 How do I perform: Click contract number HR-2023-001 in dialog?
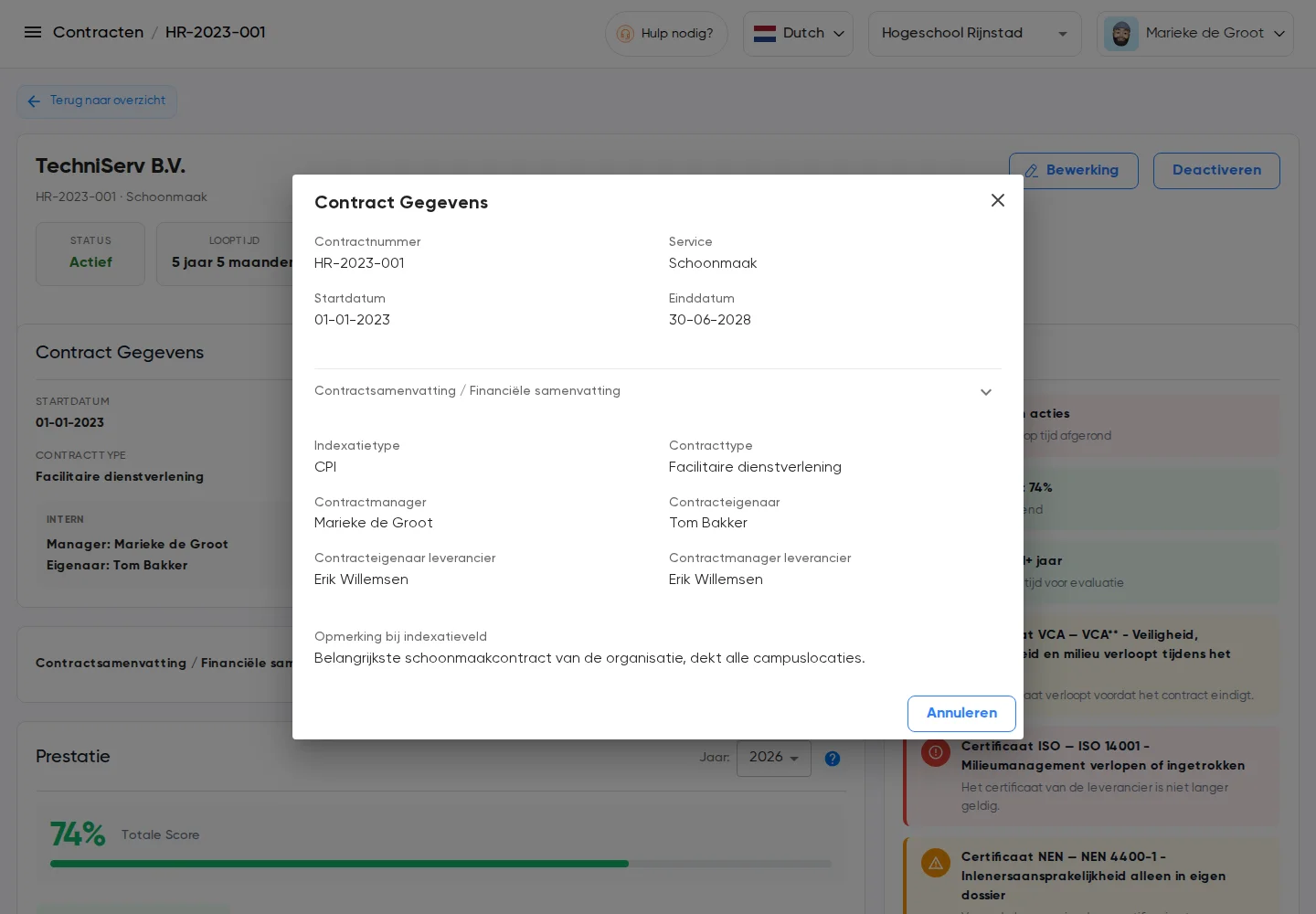point(359,263)
